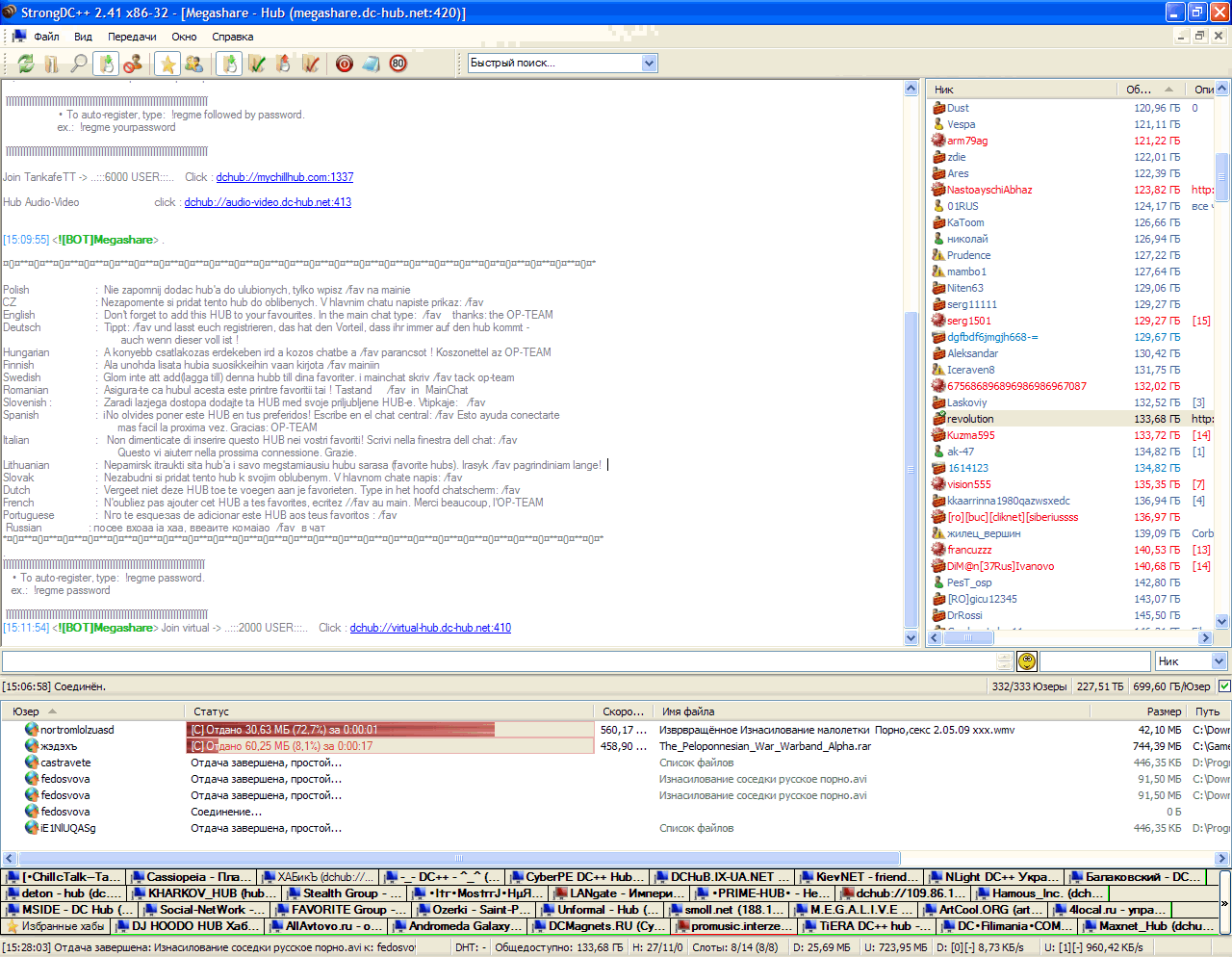This screenshot has height=957, width=1232.
Task: Click the green Reconnect arrows icon
Action: tap(26, 64)
